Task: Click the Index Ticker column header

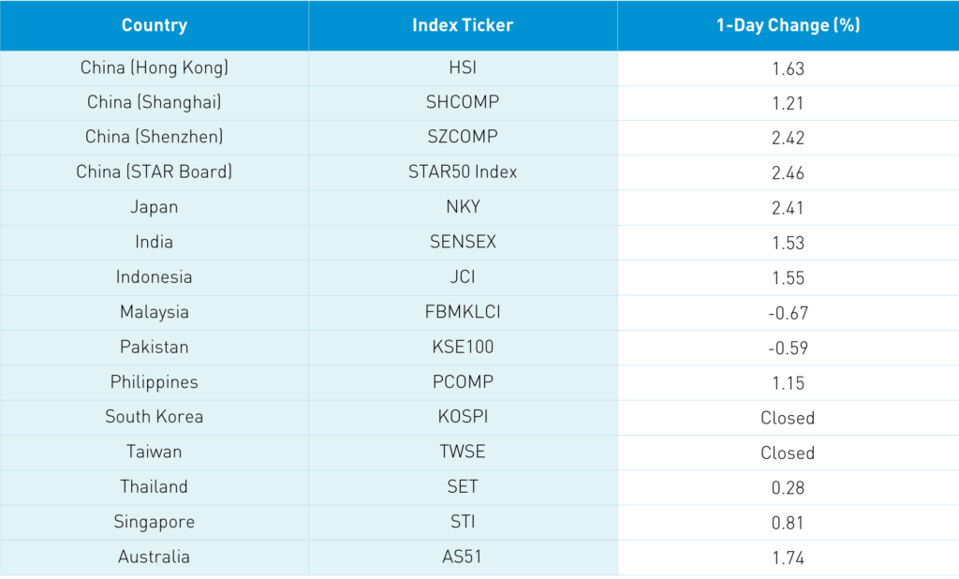Action: (463, 25)
